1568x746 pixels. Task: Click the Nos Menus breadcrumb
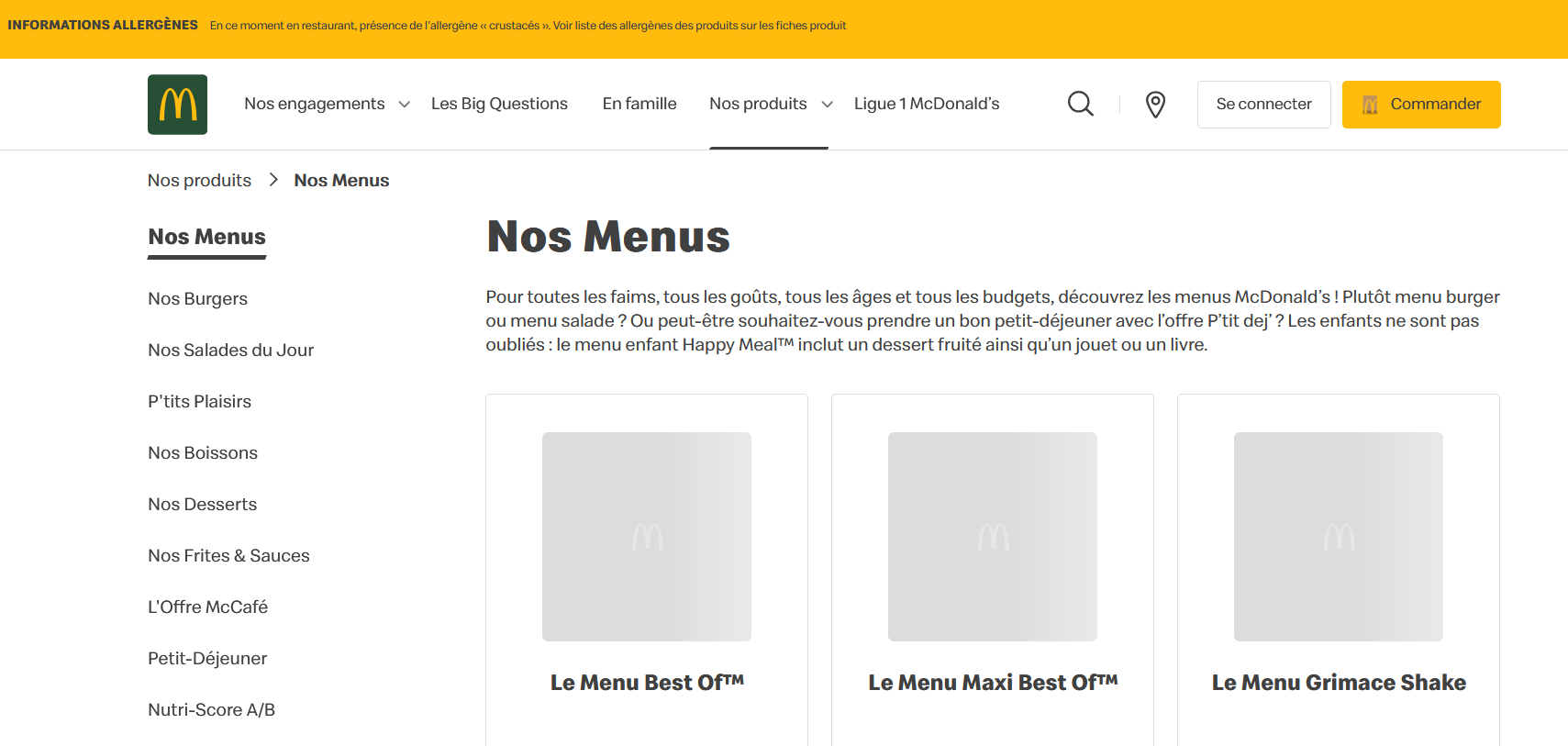pyautogui.click(x=341, y=181)
